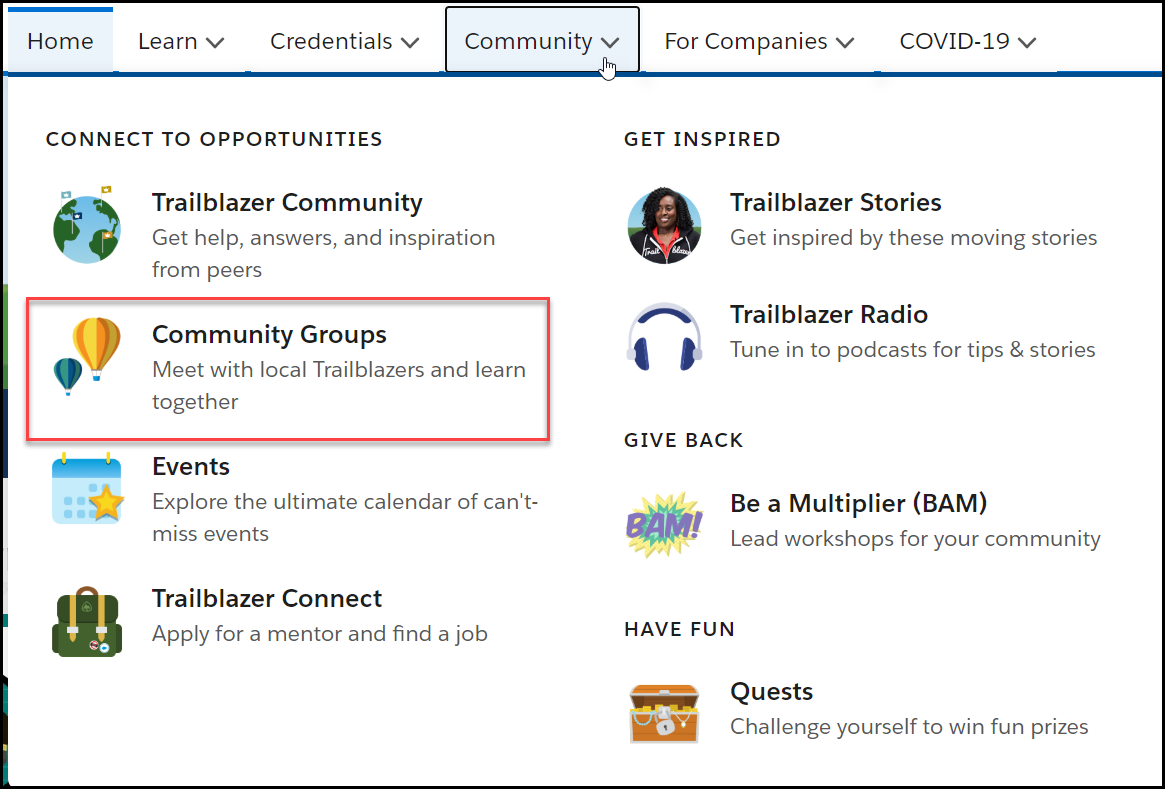
Task: Open the COVID-19 menu
Action: pyautogui.click(x=967, y=41)
